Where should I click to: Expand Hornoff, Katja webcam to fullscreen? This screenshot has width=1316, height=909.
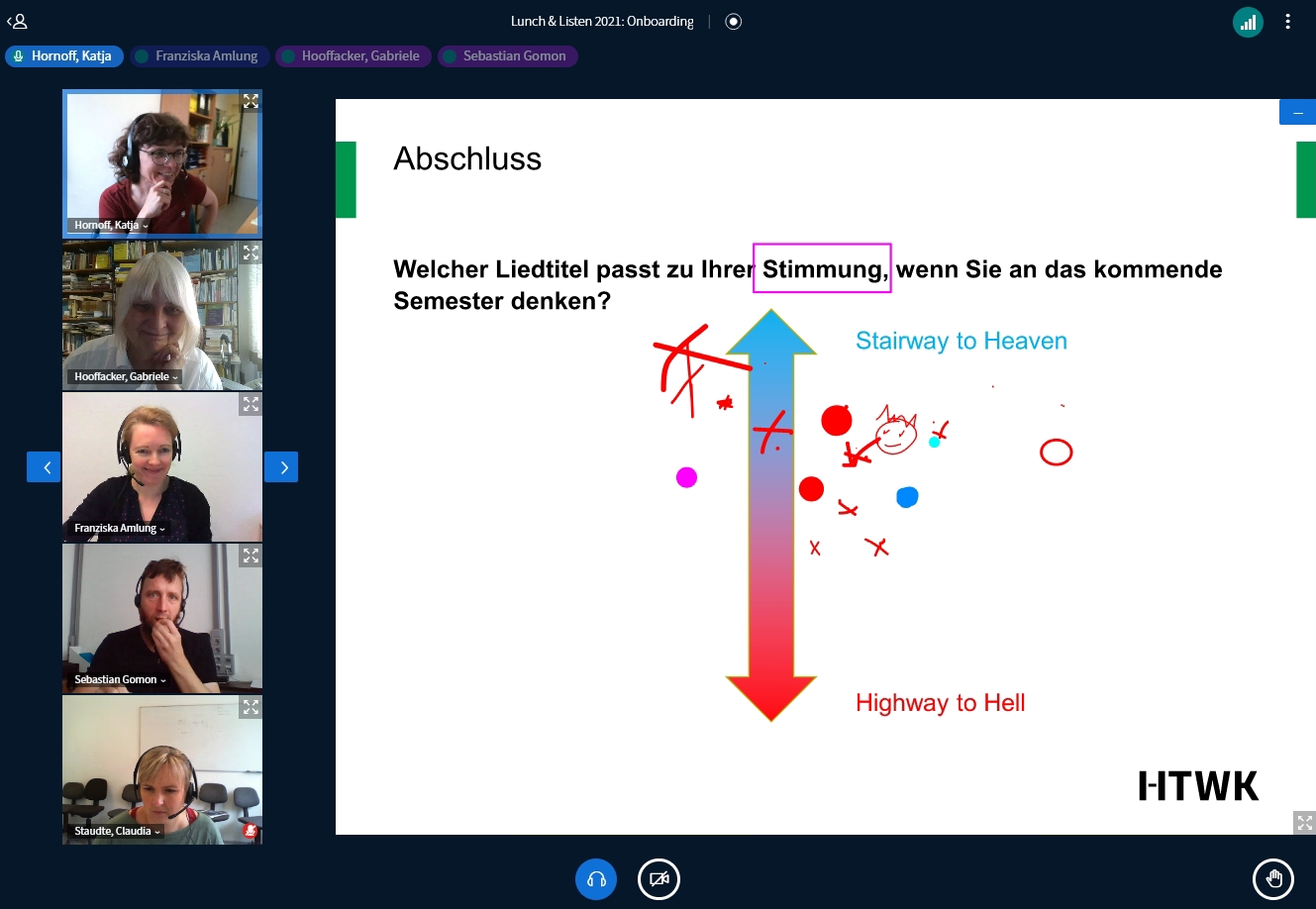[x=251, y=101]
